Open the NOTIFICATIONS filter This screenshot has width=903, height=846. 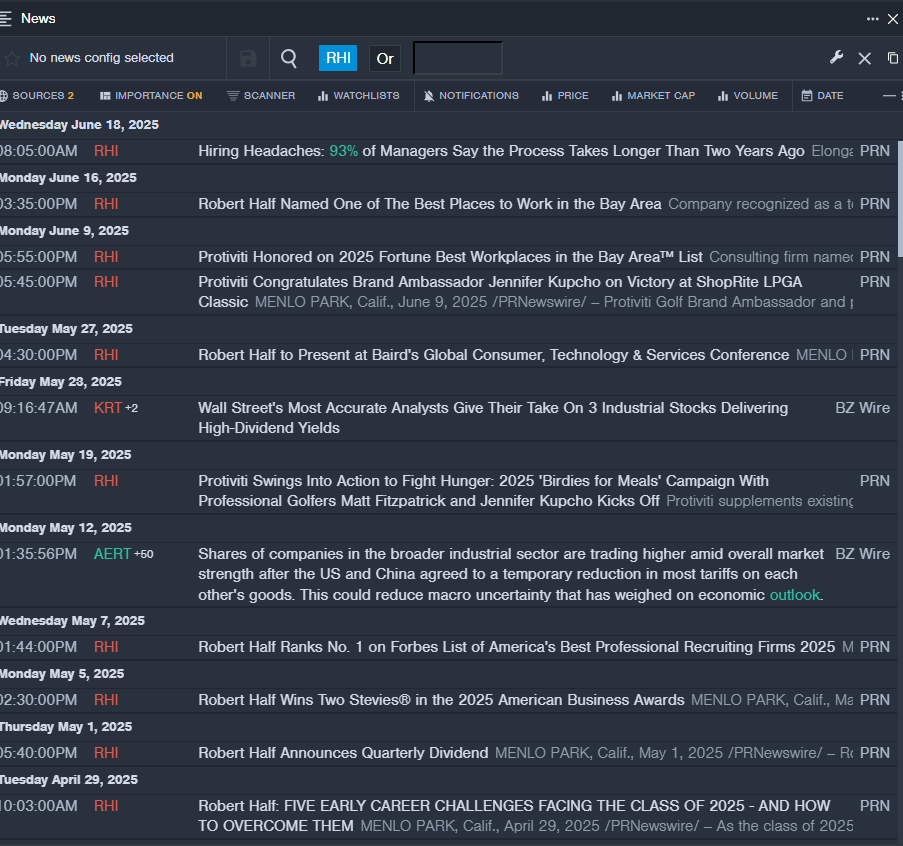(x=471, y=96)
